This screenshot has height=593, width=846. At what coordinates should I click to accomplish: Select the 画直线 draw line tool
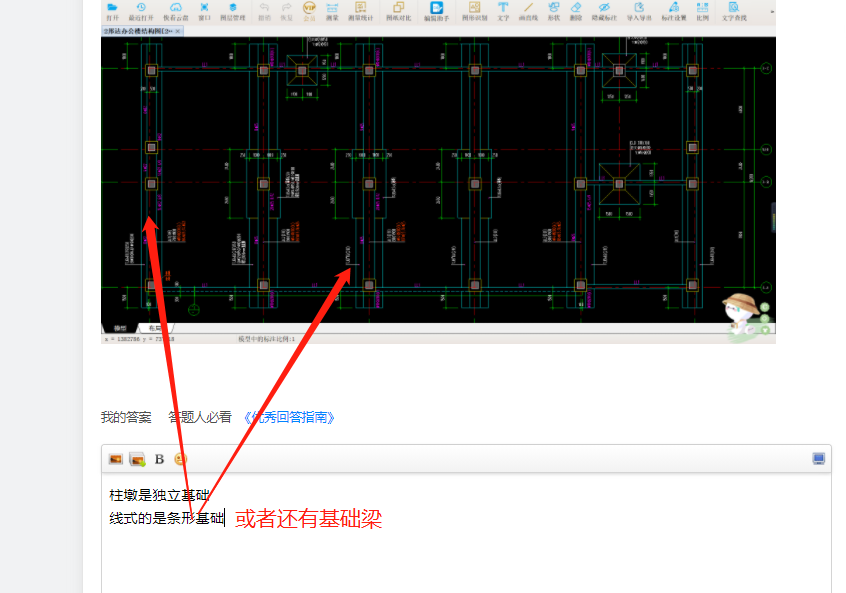(x=528, y=11)
